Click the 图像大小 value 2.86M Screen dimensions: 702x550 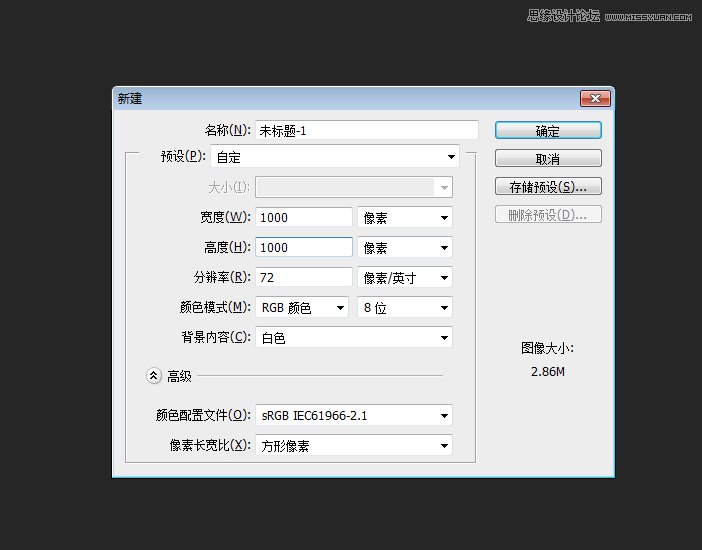548,371
